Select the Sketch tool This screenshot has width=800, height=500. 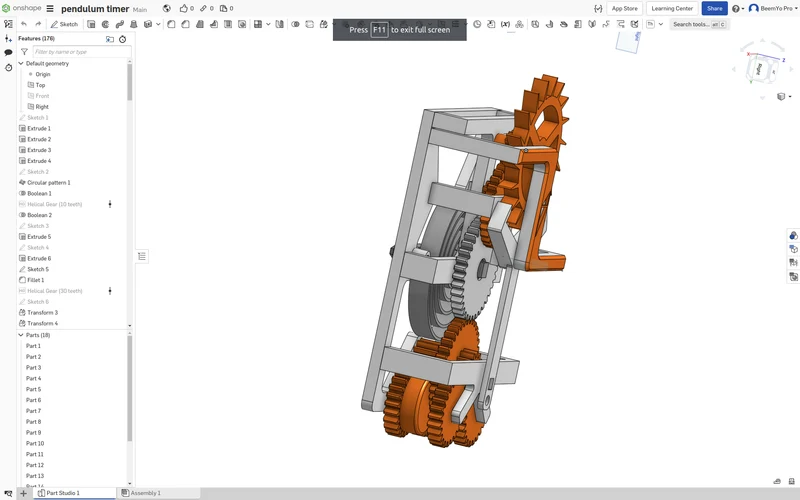point(64,24)
